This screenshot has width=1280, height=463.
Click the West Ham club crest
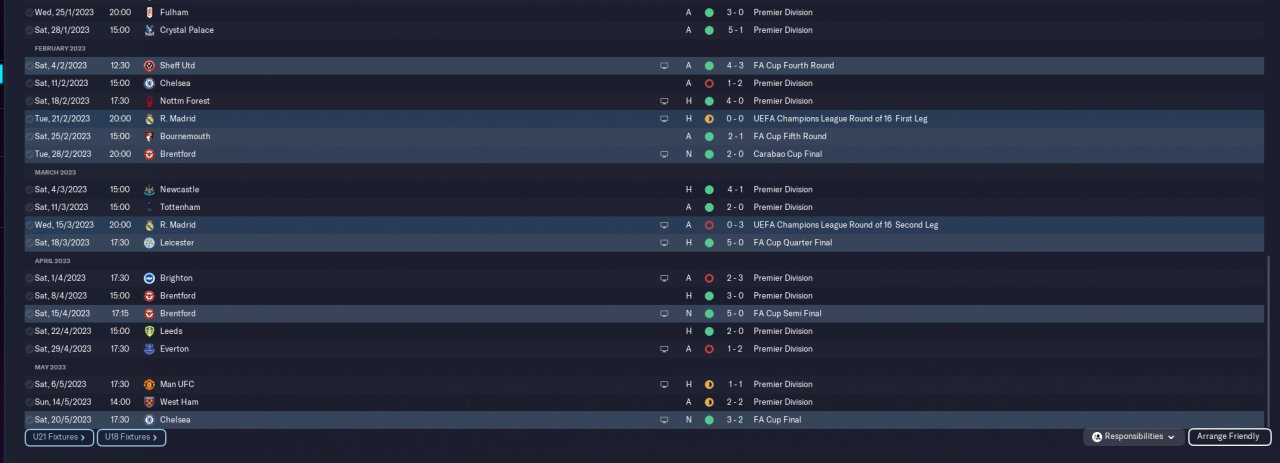(148, 402)
